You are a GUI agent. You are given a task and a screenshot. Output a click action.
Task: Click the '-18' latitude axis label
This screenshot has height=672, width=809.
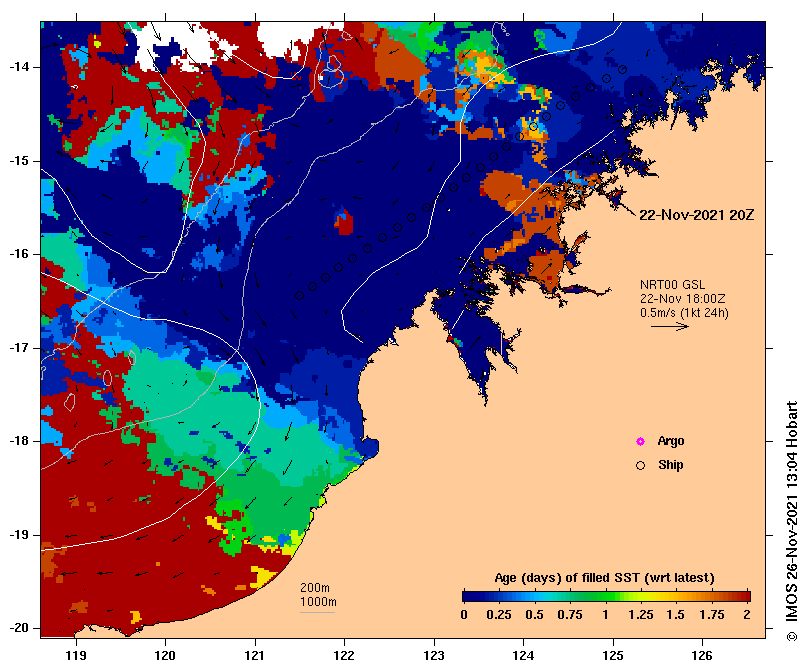tap(20, 441)
